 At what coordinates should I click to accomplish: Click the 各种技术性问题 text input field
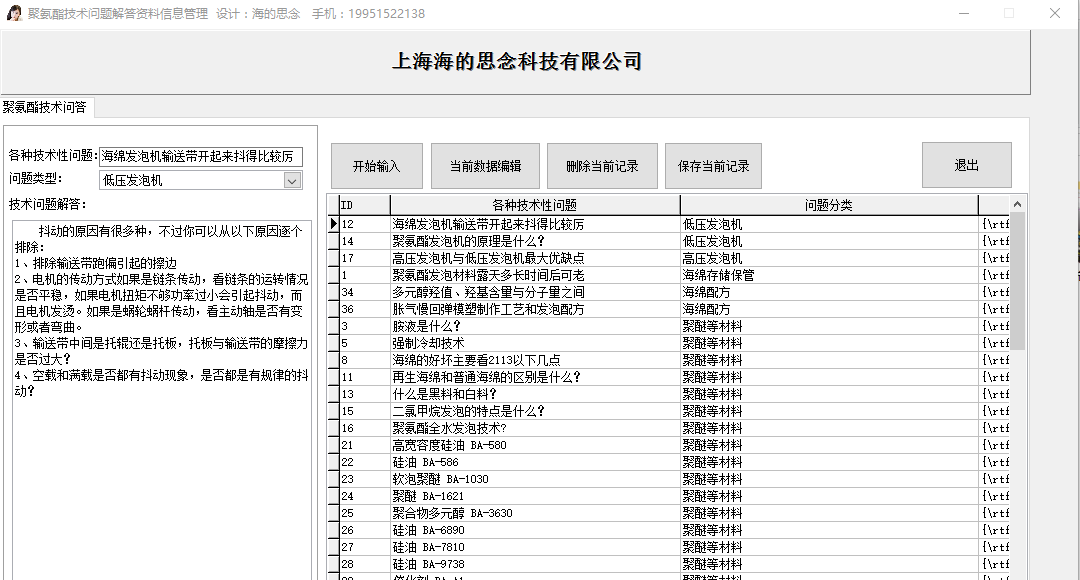pyautogui.click(x=200, y=157)
